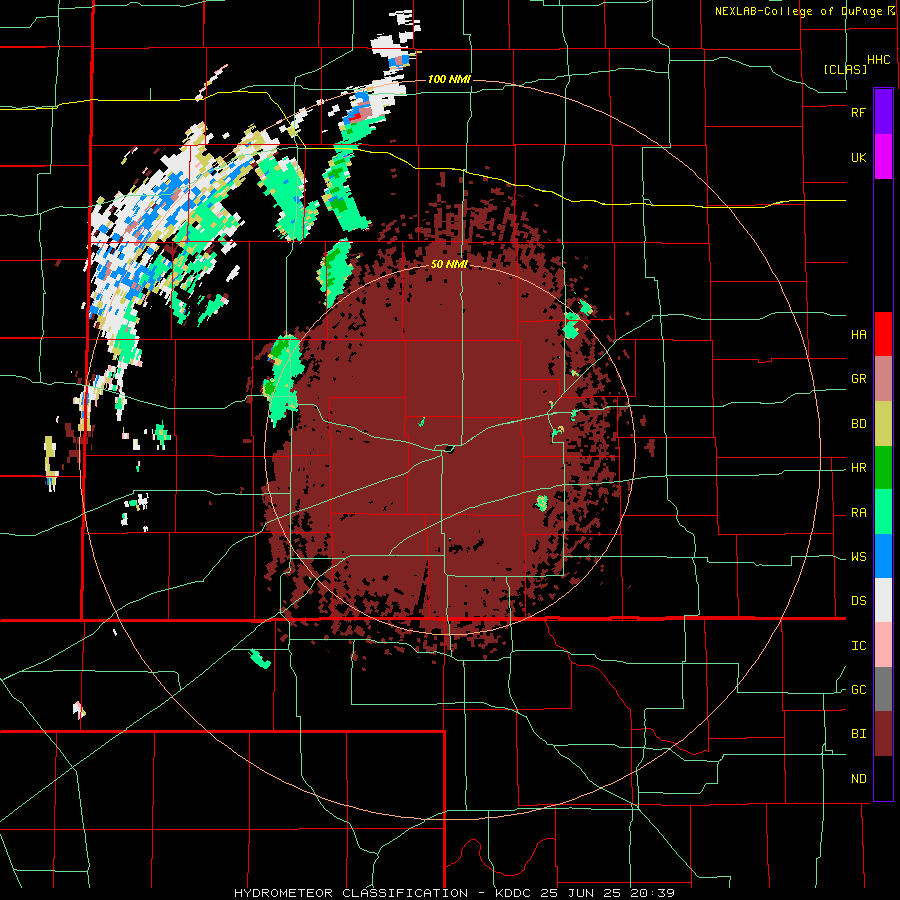Click the GC gray legend block
Image resolution: width=900 pixels, height=900 pixels.
click(883, 689)
